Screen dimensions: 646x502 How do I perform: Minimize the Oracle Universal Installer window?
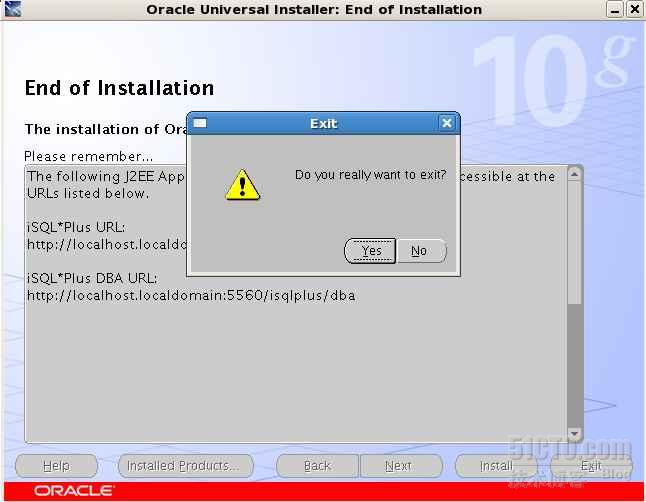[615, 9]
